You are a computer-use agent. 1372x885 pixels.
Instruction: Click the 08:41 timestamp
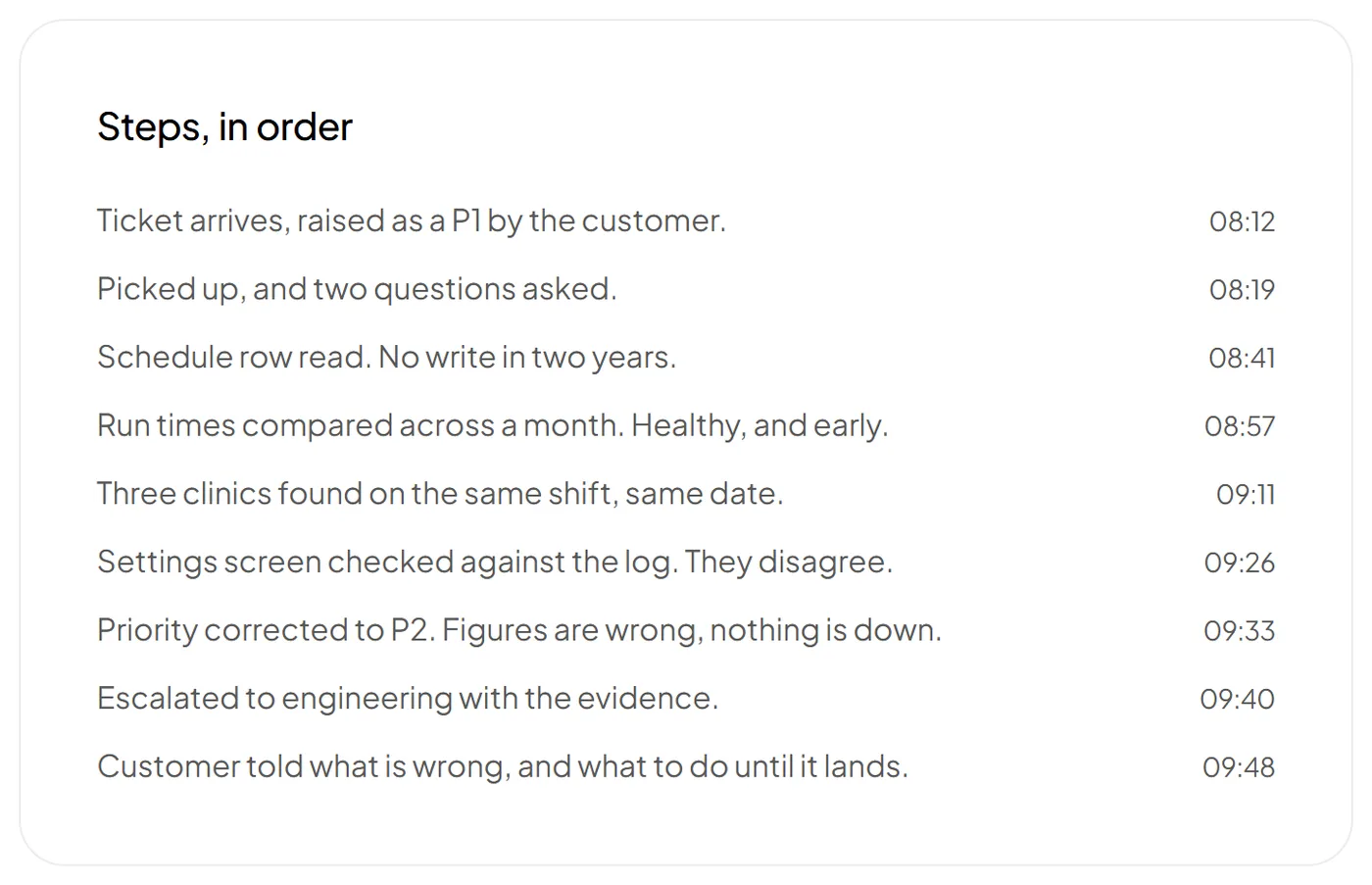pos(1242,358)
